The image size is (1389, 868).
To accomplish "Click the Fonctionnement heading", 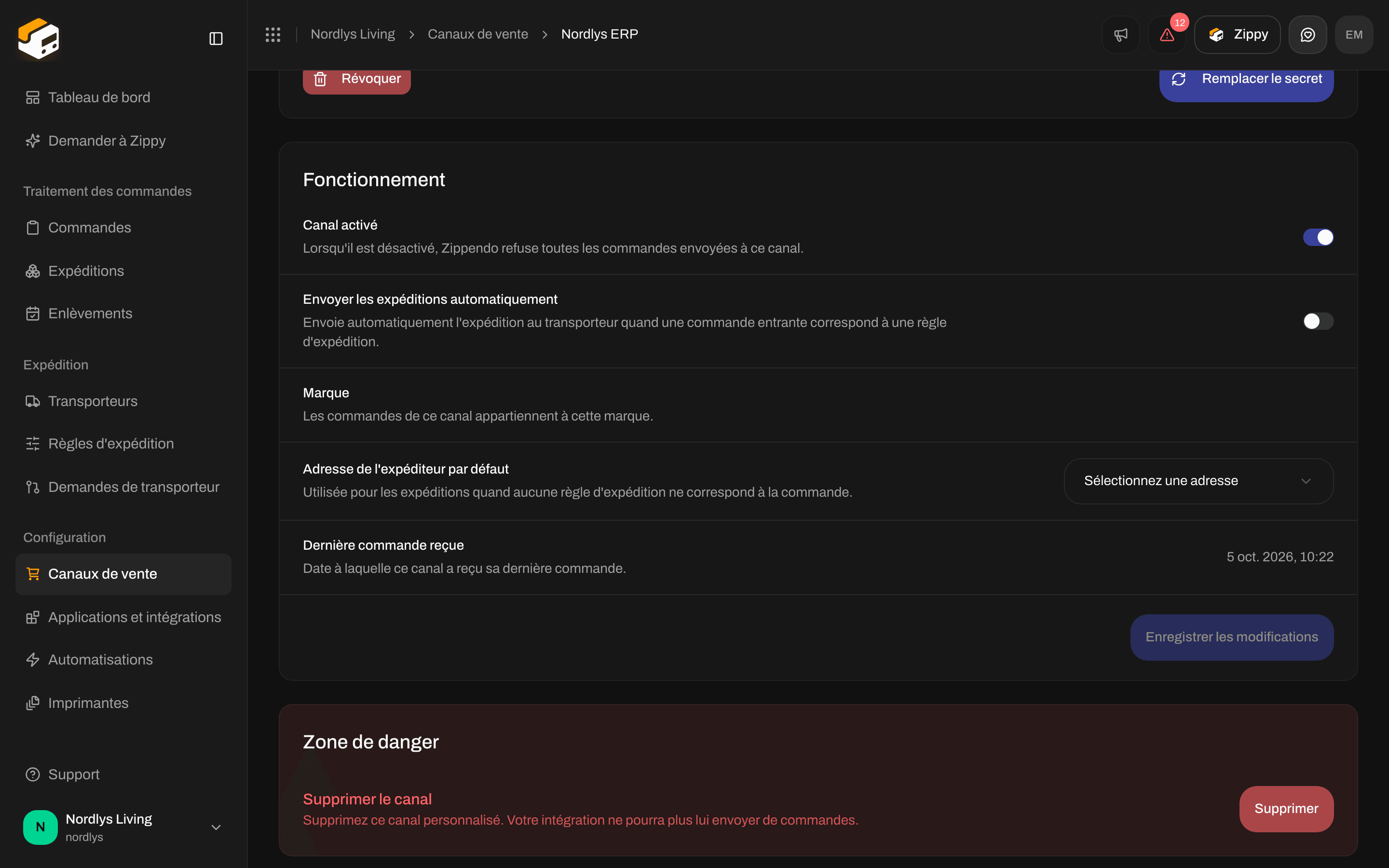I will [374, 180].
